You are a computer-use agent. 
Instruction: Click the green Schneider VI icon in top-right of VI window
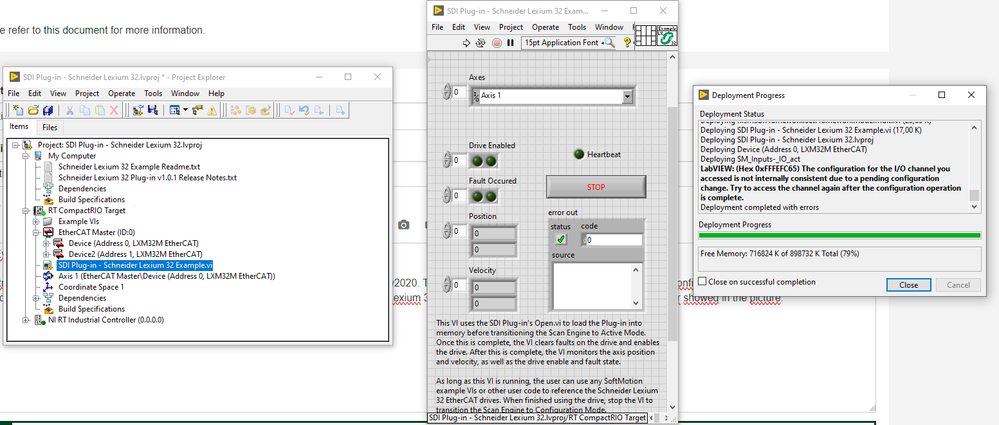point(667,36)
